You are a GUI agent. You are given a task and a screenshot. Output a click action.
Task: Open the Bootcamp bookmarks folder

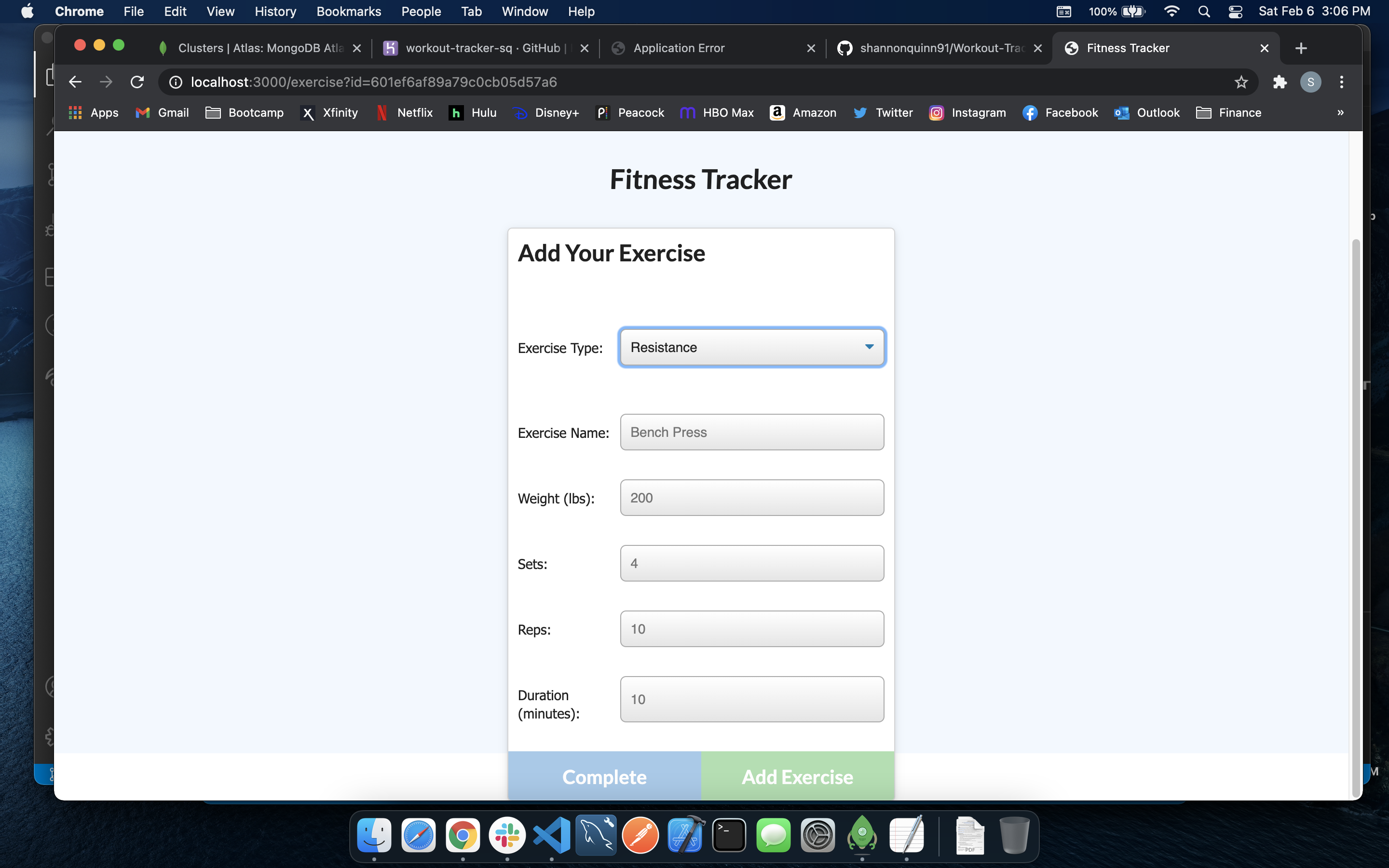(245, 112)
